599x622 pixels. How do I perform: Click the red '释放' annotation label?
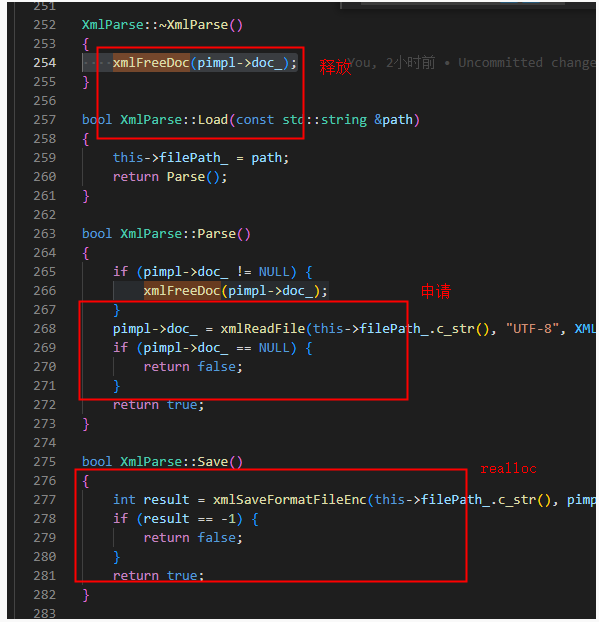point(335,67)
